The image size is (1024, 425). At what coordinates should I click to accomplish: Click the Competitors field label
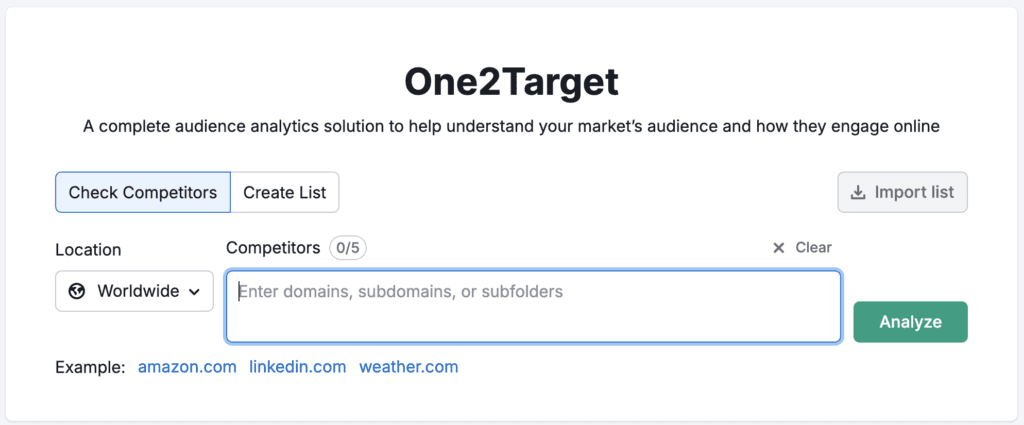coord(273,248)
